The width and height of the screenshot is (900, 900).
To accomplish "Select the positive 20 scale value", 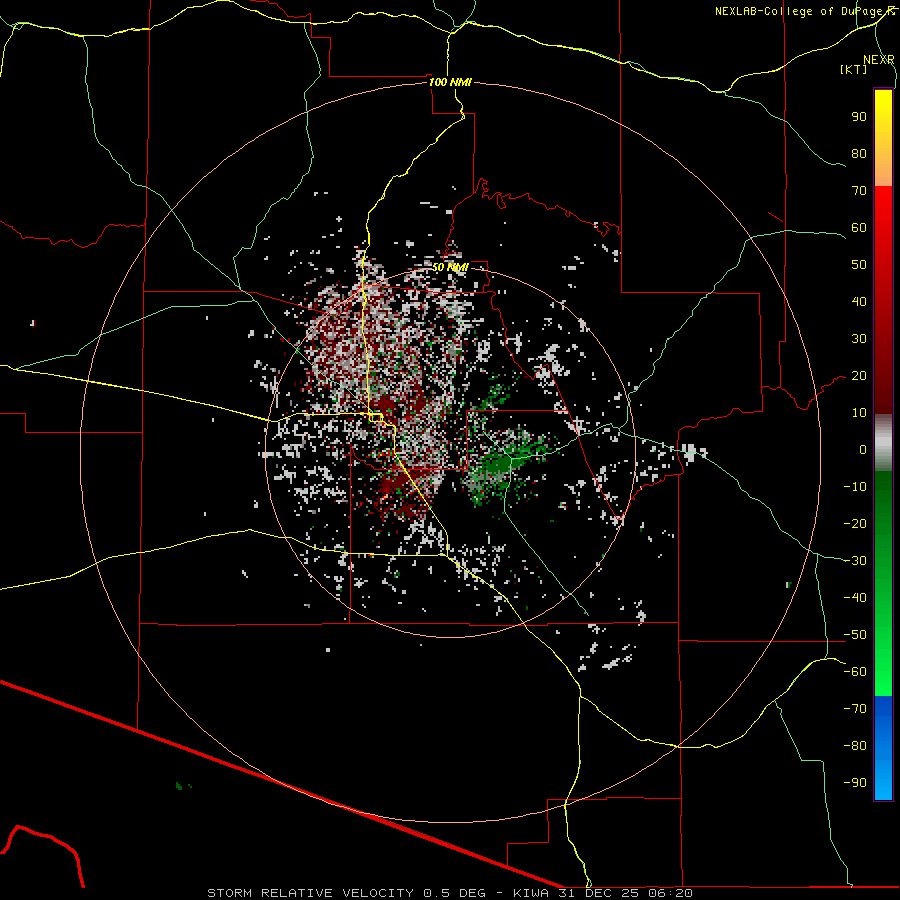I will (859, 376).
